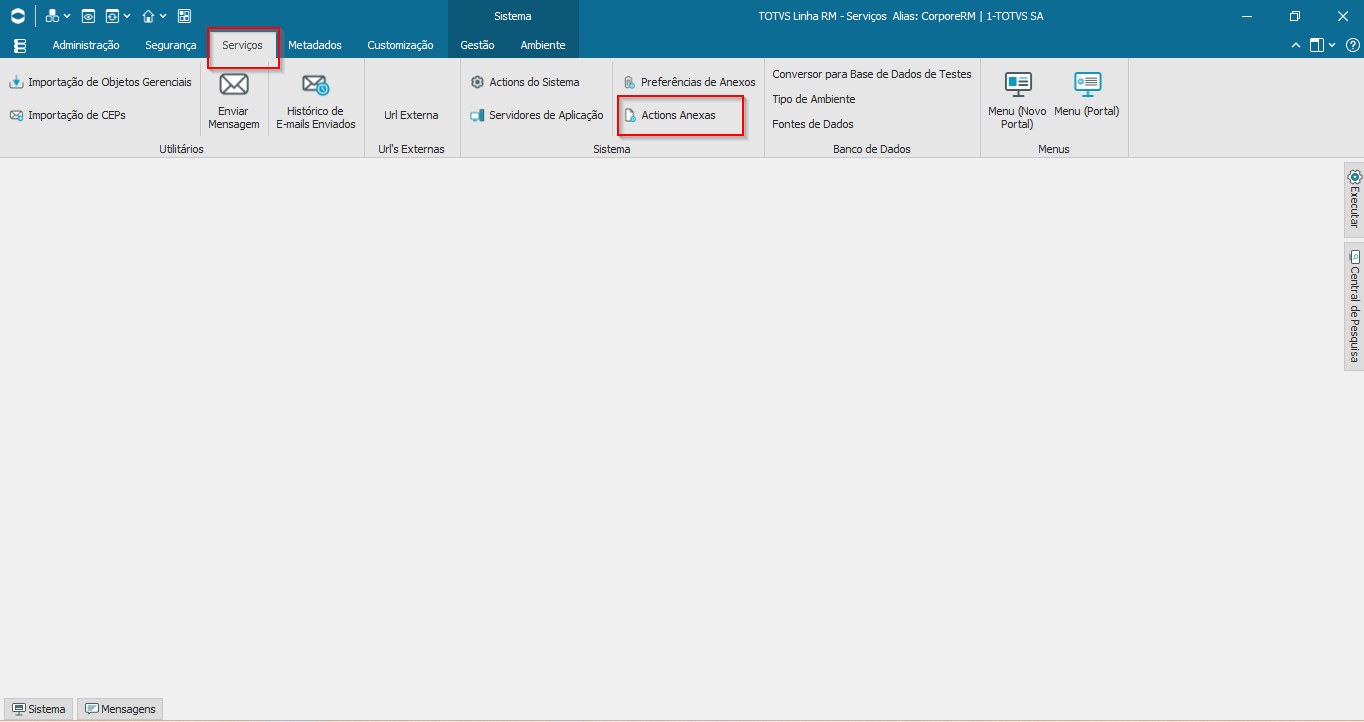Image resolution: width=1364 pixels, height=722 pixels.
Task: Open Importação de Objetos Gerenciais
Action: 100,82
